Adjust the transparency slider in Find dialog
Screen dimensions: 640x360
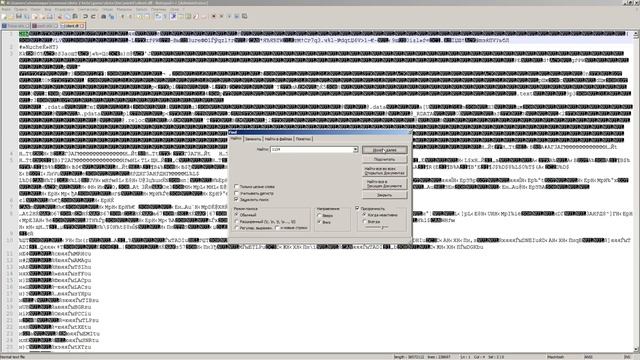pos(378,227)
